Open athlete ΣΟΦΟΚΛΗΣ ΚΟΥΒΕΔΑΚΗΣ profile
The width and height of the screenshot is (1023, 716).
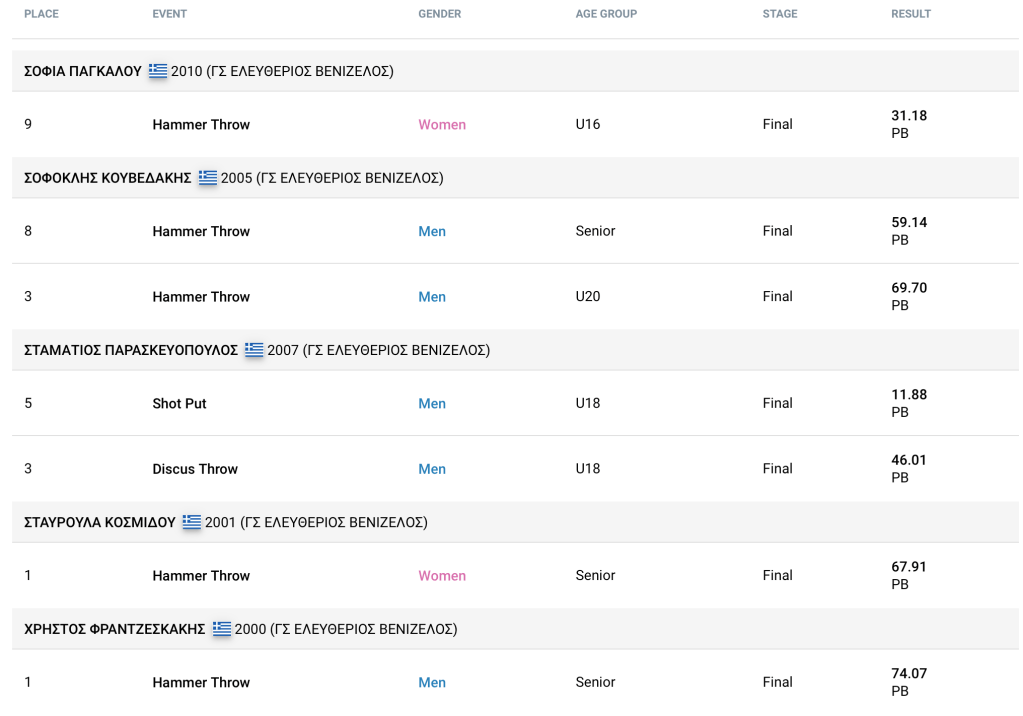[x=107, y=178]
